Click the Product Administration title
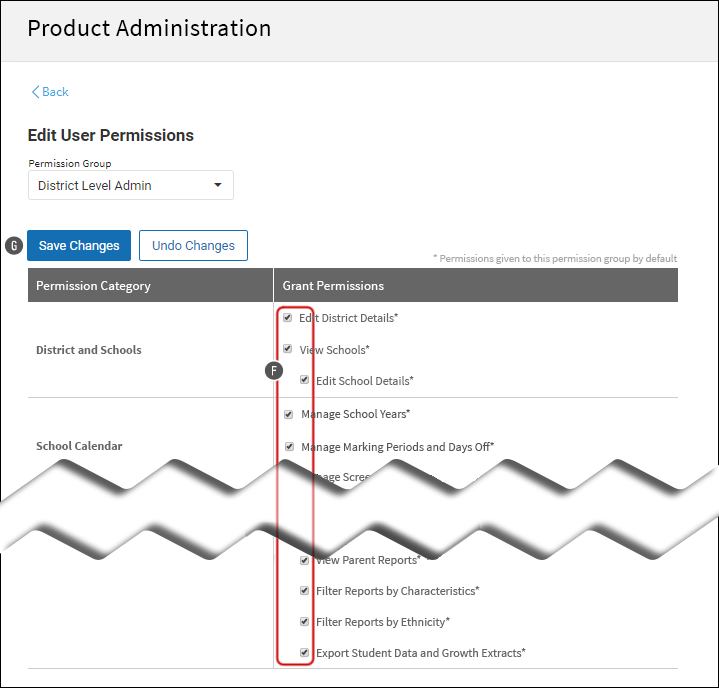Screen dimensions: 719x688 149,28
